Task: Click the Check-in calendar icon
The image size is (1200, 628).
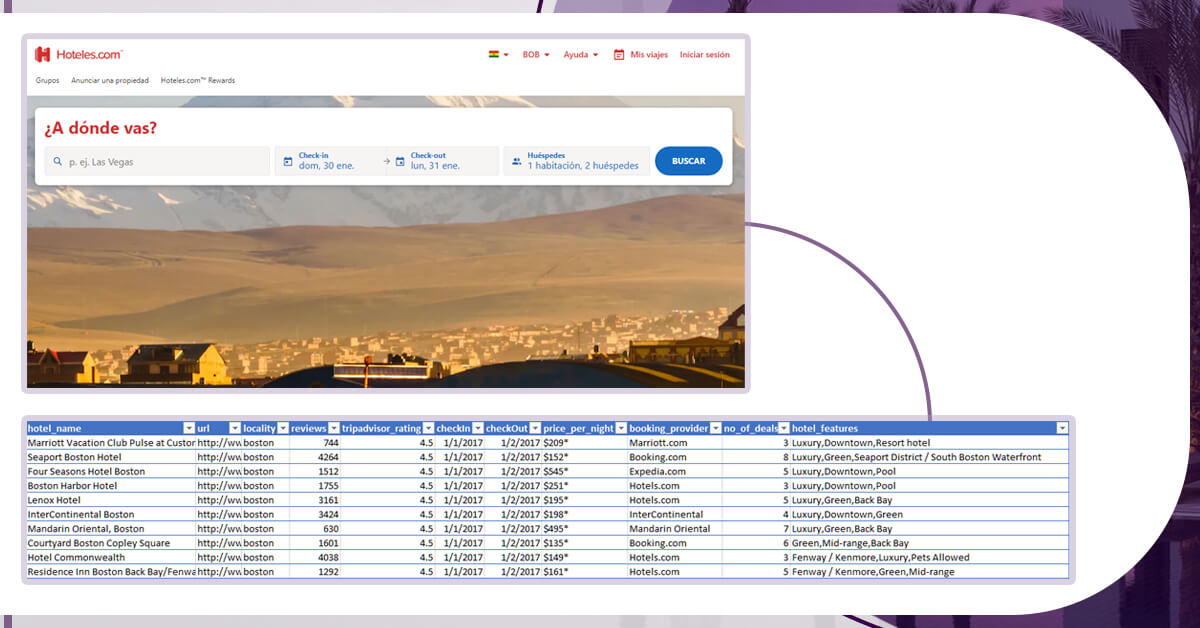Action: click(288, 161)
